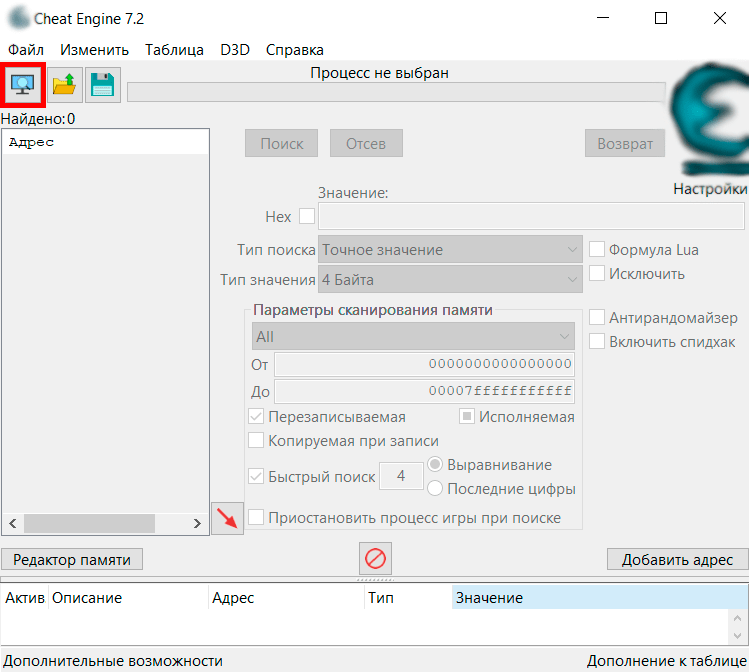
Task: Enable Копируемая при записи checkbox
Action: [256, 440]
